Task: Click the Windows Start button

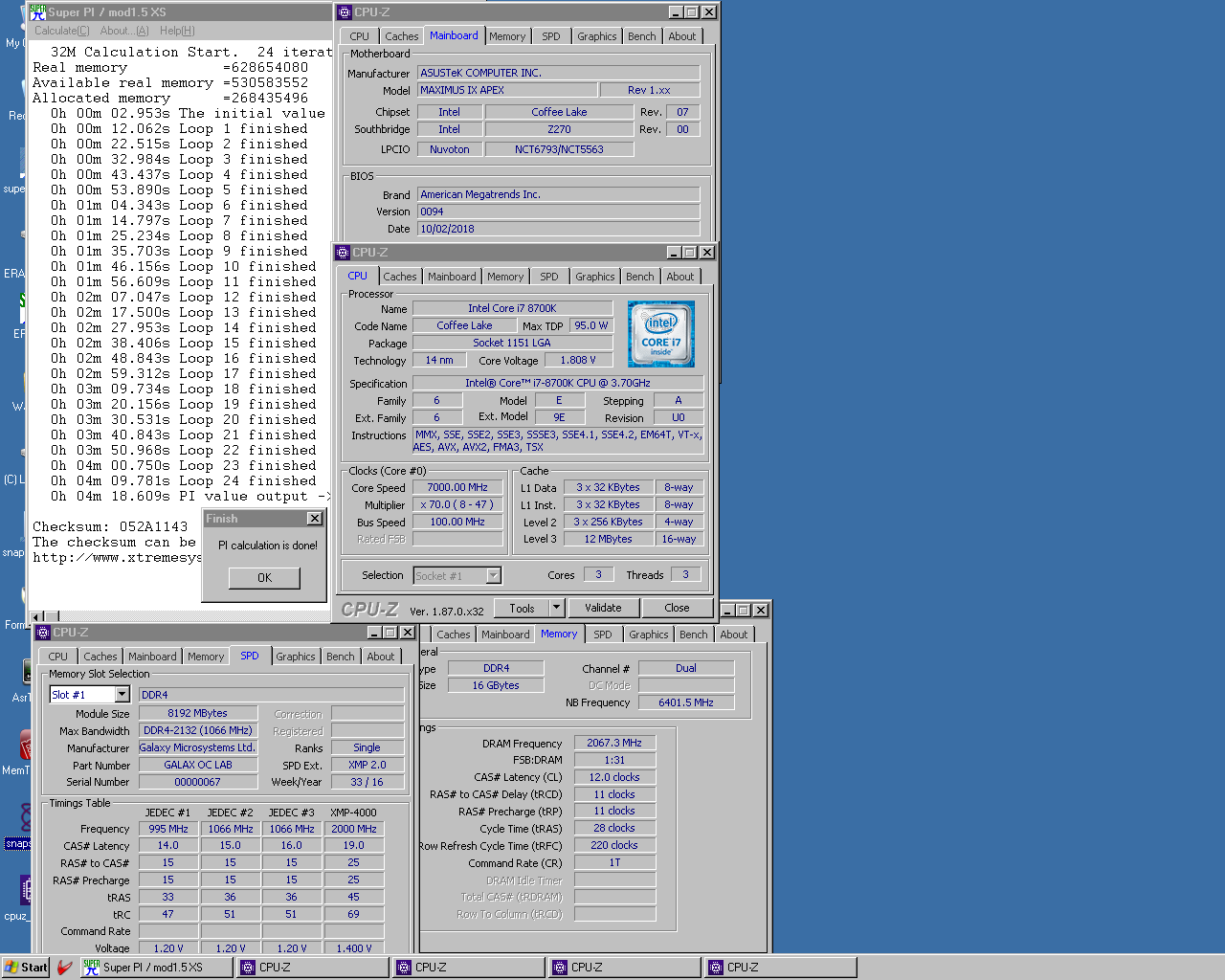Action: [26, 968]
